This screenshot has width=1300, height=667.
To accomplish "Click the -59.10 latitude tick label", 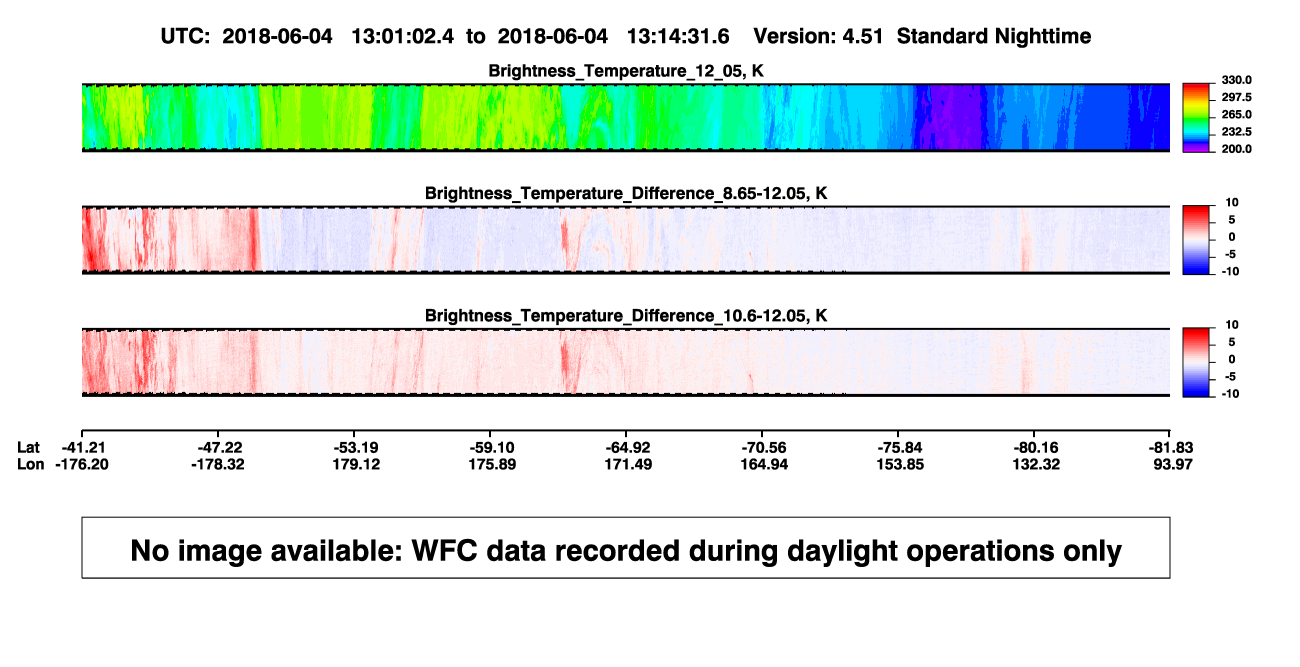I will click(x=490, y=447).
